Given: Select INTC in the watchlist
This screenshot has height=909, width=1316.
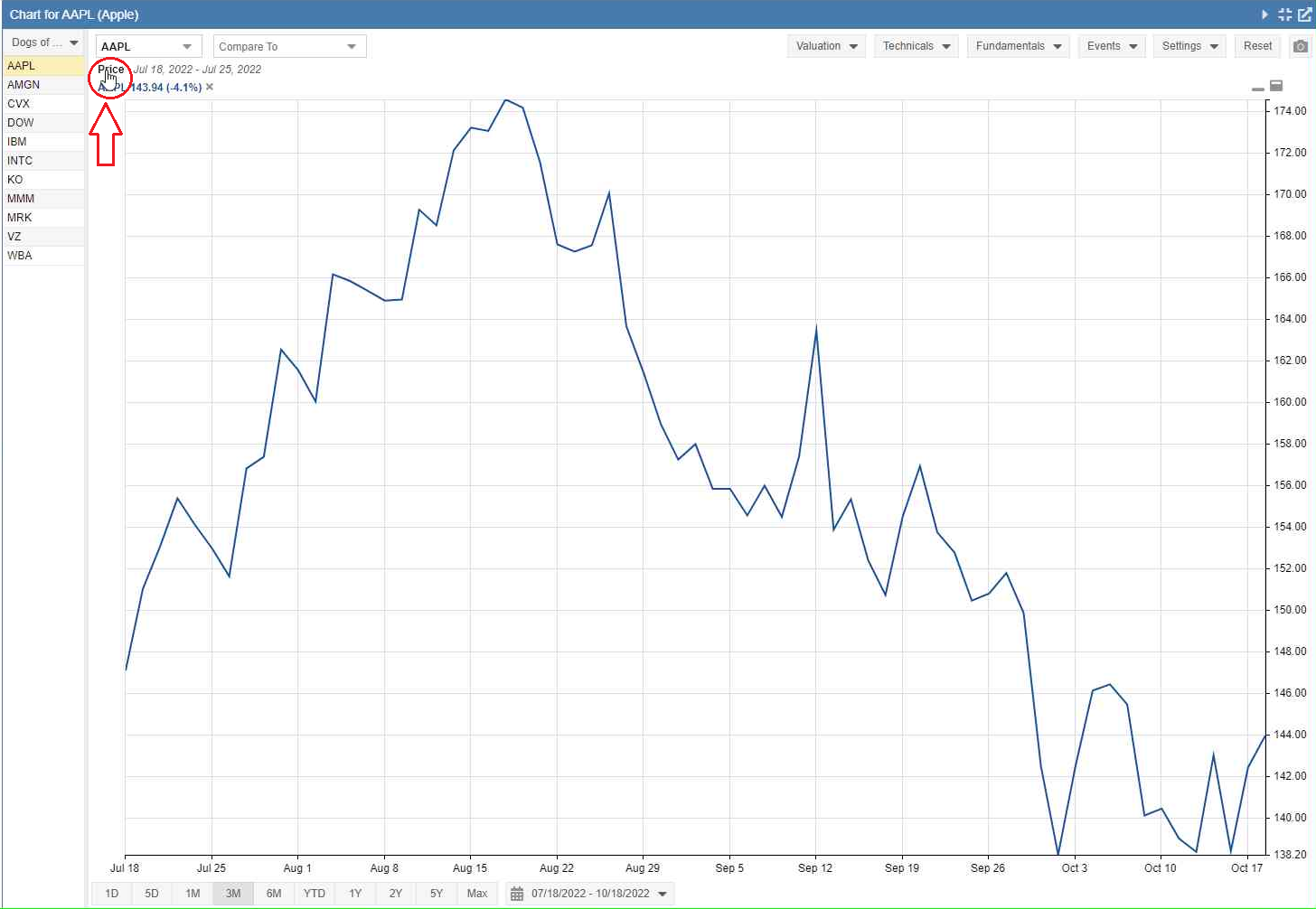Looking at the screenshot, I should tap(43, 161).
